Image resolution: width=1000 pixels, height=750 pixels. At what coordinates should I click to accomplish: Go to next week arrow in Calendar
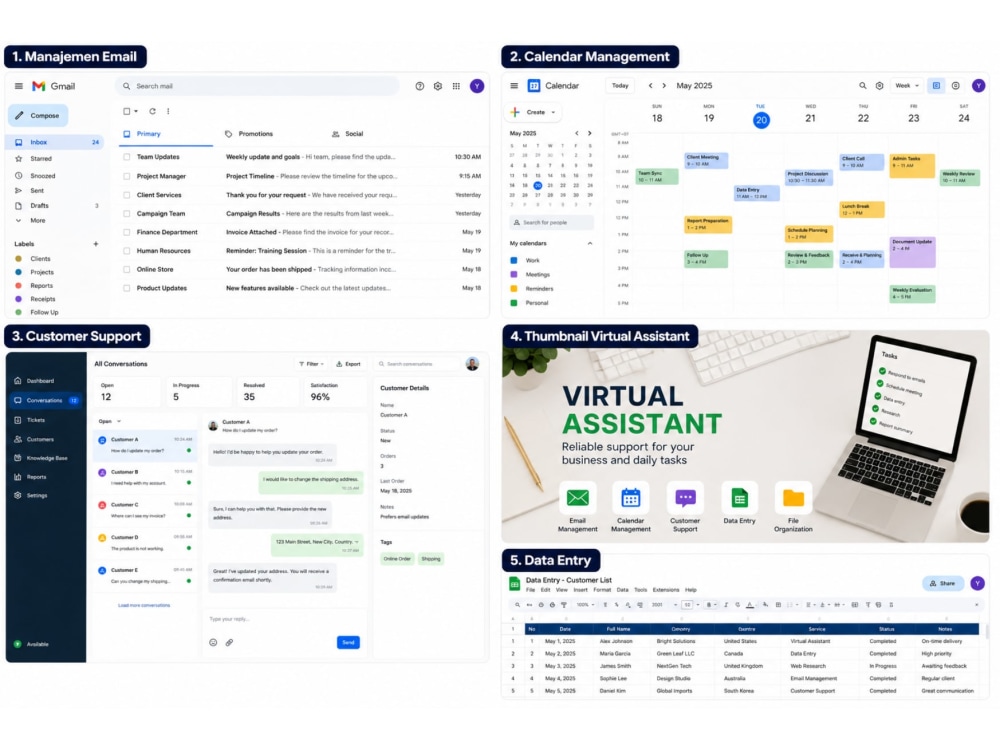click(664, 85)
